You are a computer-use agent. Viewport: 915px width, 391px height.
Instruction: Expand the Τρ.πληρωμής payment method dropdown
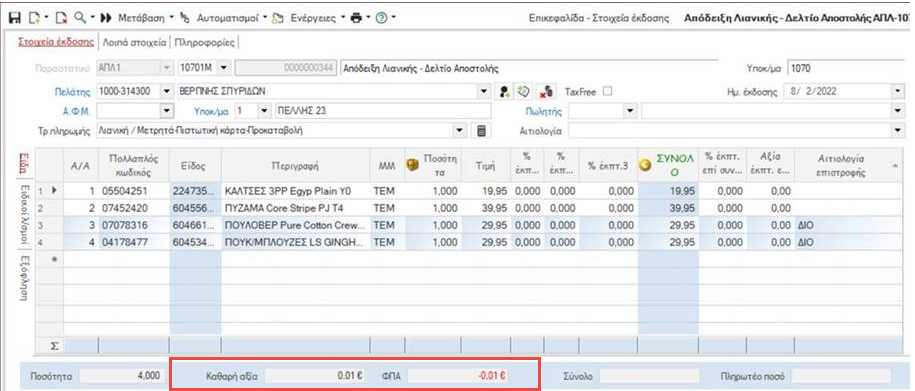tap(460, 131)
